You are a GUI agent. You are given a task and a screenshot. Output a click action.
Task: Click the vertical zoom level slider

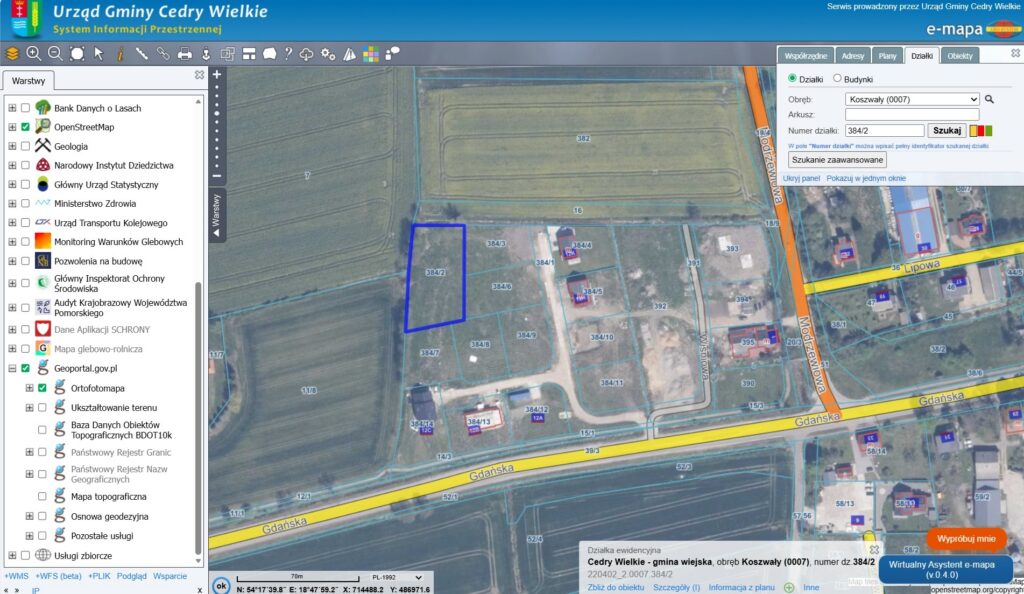pyautogui.click(x=217, y=125)
